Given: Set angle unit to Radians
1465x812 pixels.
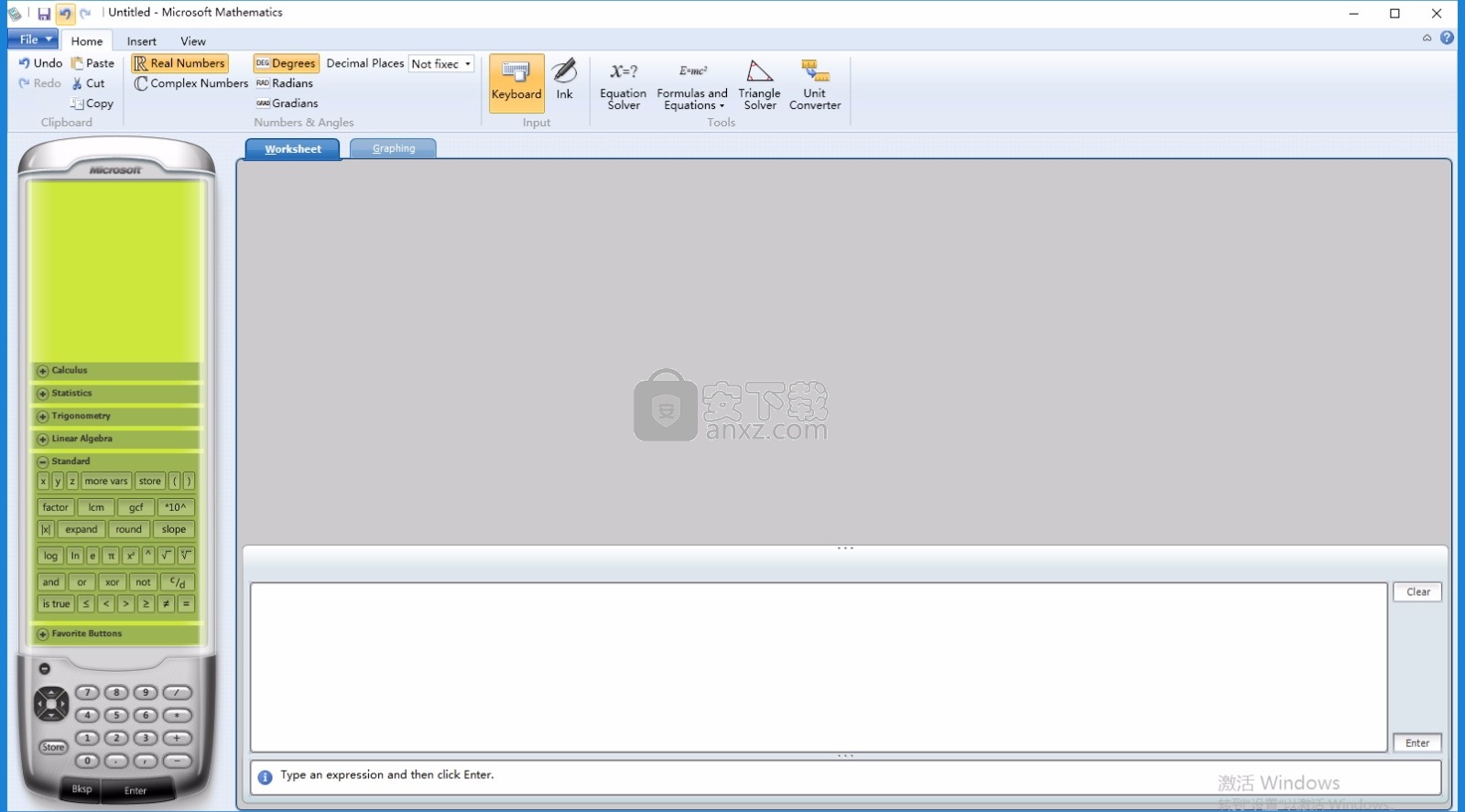Looking at the screenshot, I should (285, 83).
